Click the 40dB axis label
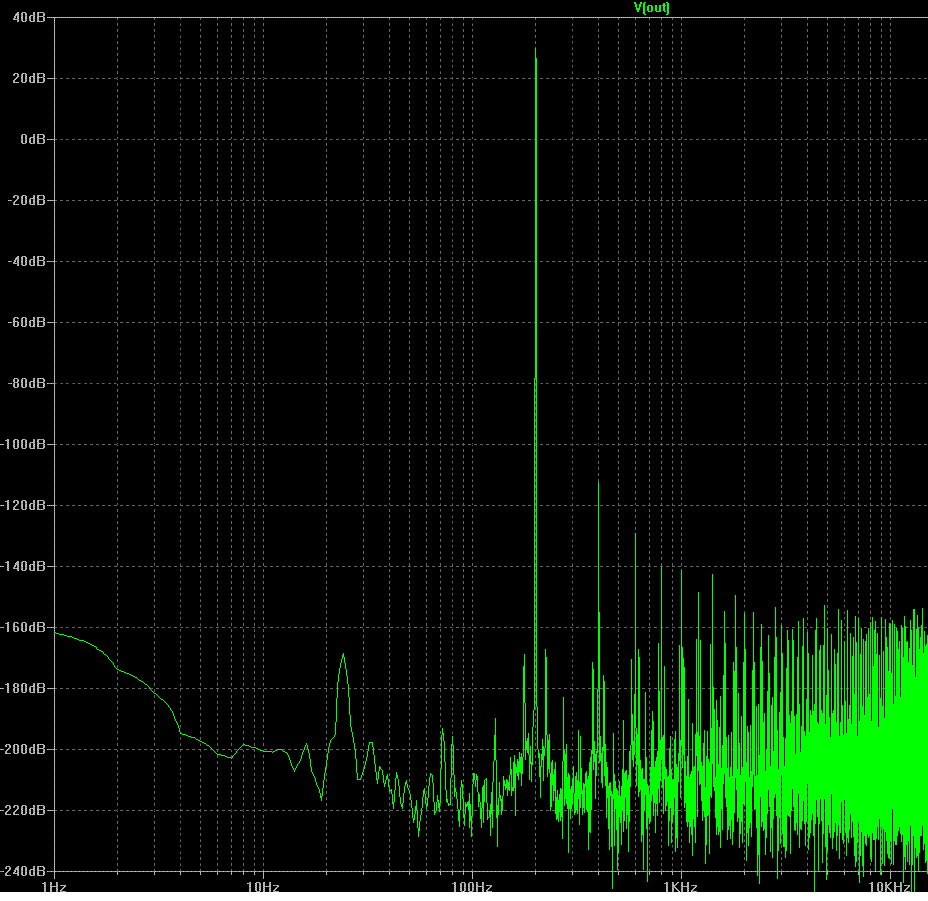Screen dimensions: 928x901 pos(29,18)
